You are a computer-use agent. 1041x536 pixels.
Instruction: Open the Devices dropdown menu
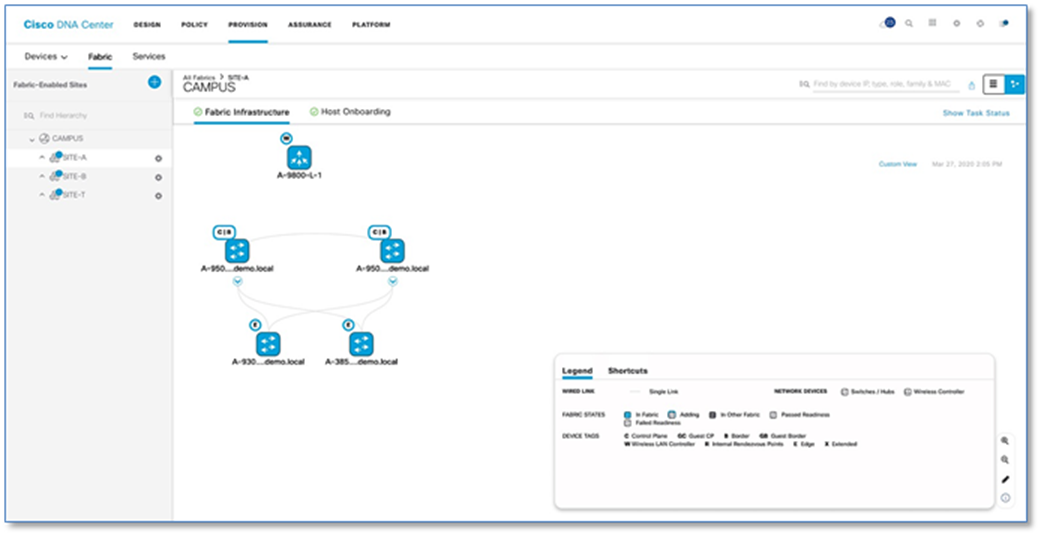point(46,56)
